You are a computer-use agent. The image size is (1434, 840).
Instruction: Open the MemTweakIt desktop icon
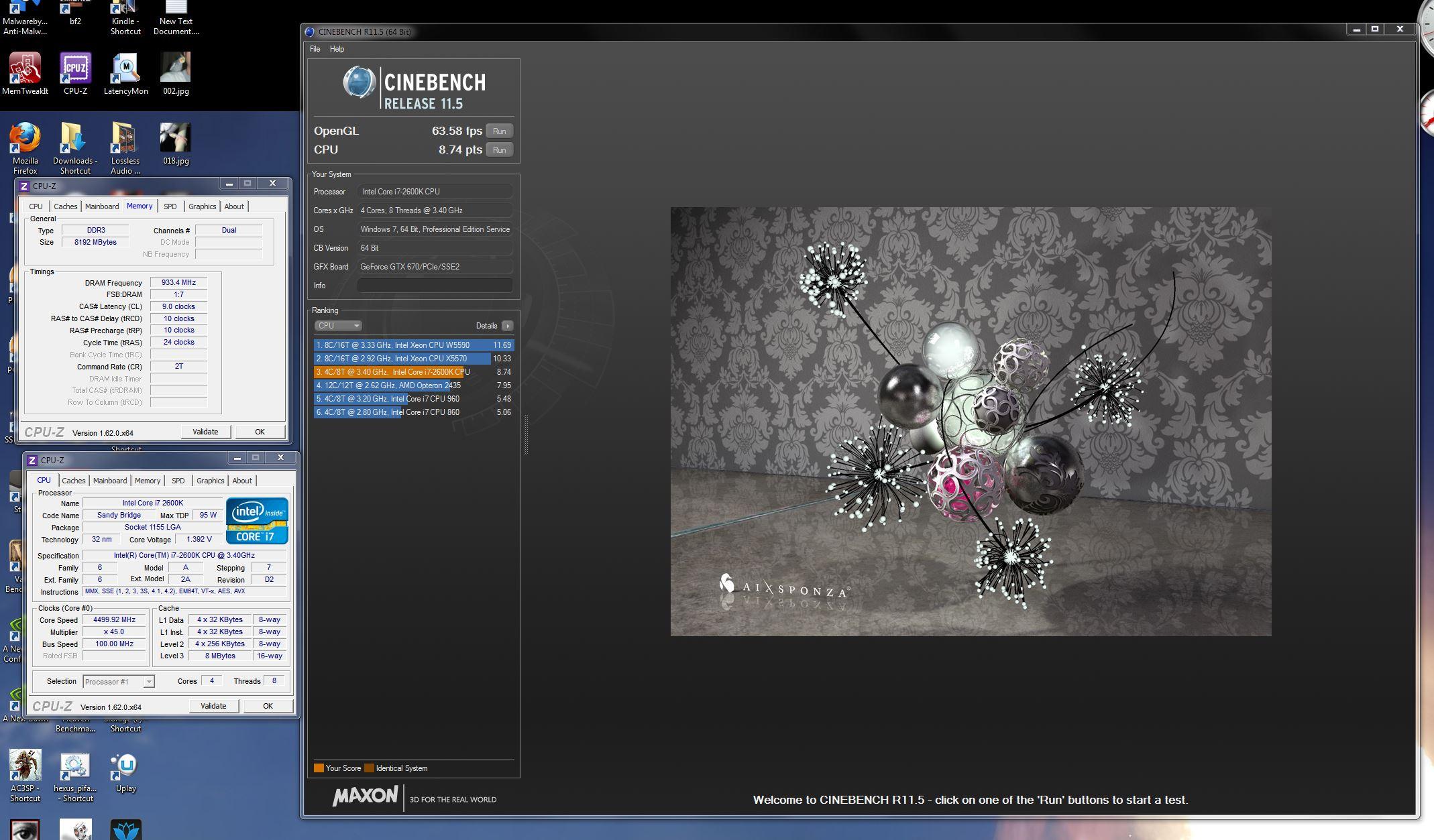point(25,73)
